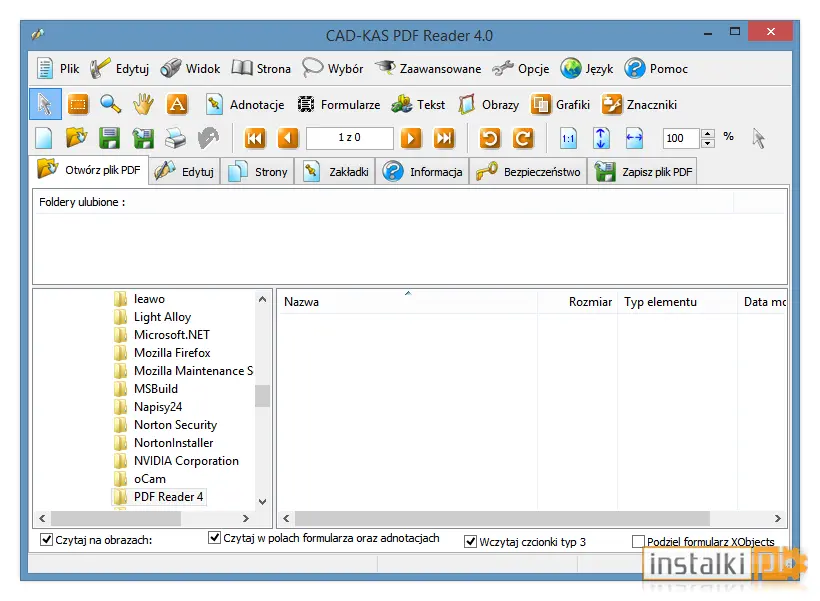Image resolution: width=820 pixels, height=601 pixels.
Task: Click the grey cursor icon after percent
Action: pos(758,138)
